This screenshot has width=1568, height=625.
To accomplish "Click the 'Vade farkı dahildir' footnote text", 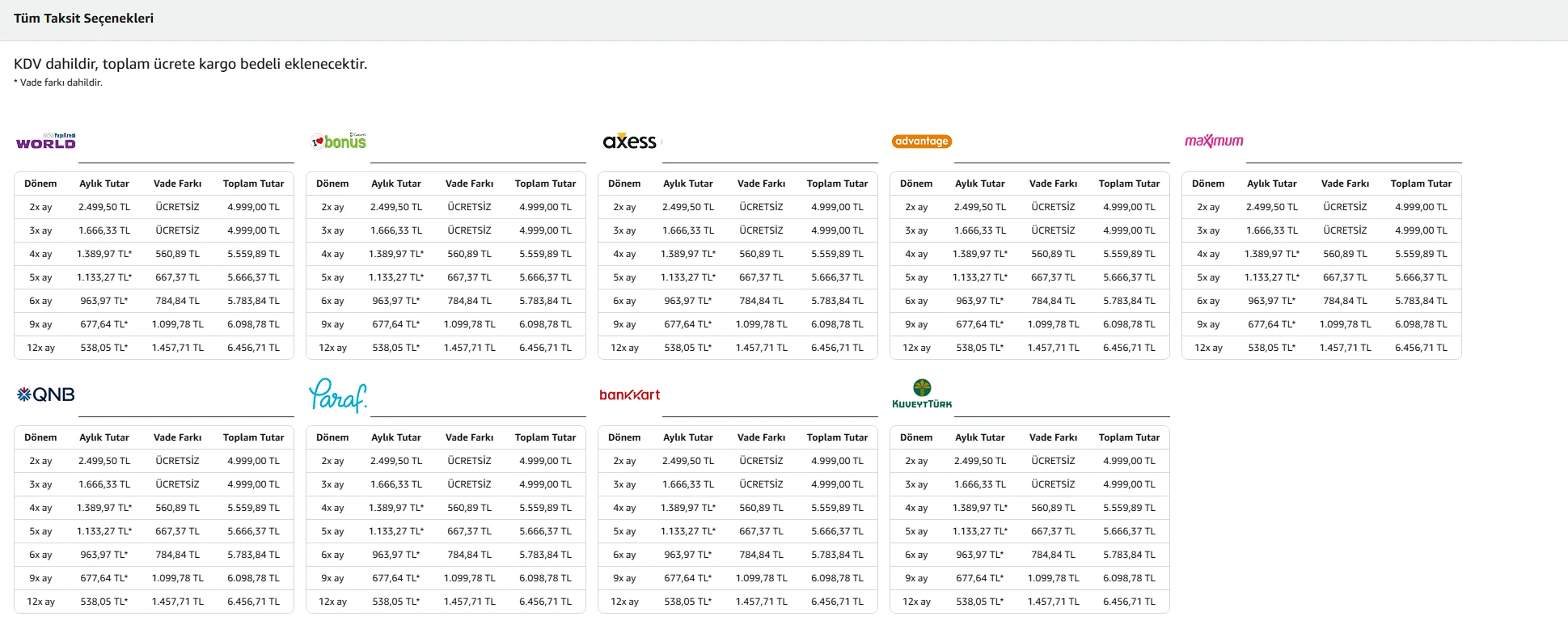I will pos(61,82).
